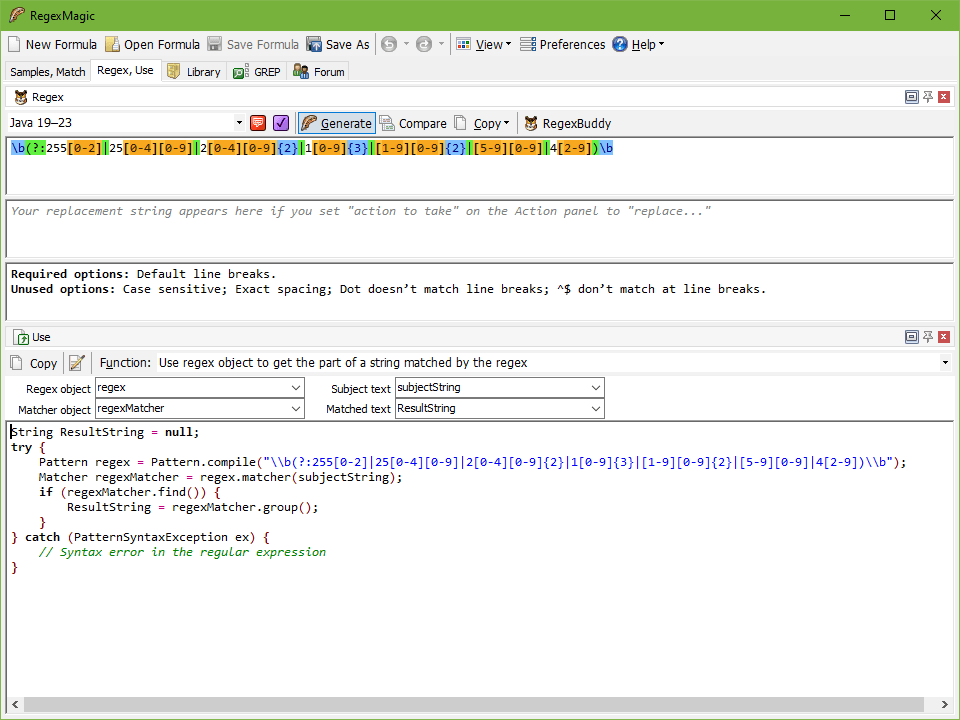Toggle the regex tooltip display option
This screenshot has width=960, height=720.
click(258, 122)
